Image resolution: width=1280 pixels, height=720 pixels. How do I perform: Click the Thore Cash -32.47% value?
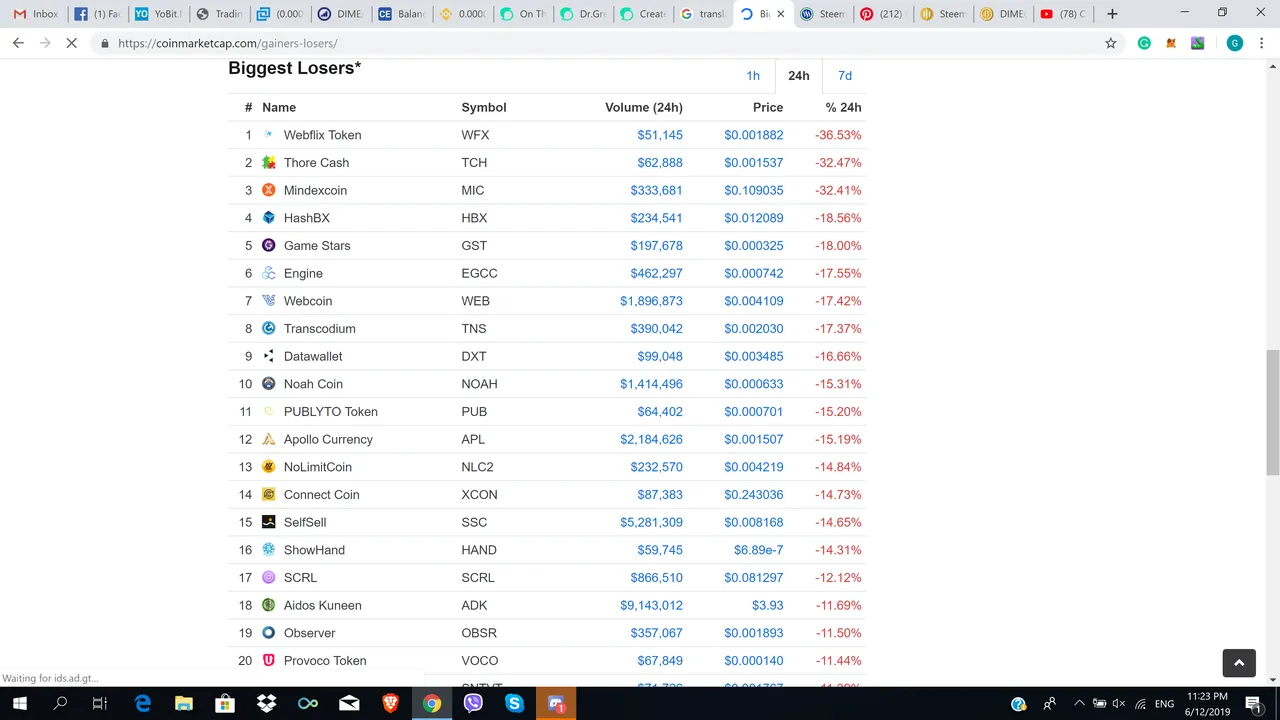click(x=838, y=162)
